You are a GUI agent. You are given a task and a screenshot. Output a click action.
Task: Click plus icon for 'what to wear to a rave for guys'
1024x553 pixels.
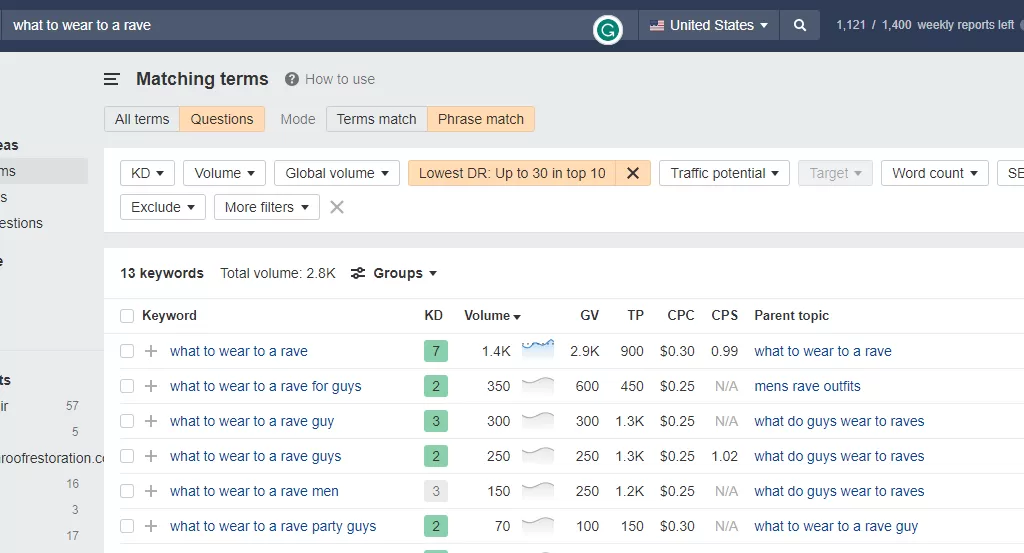[151, 387]
